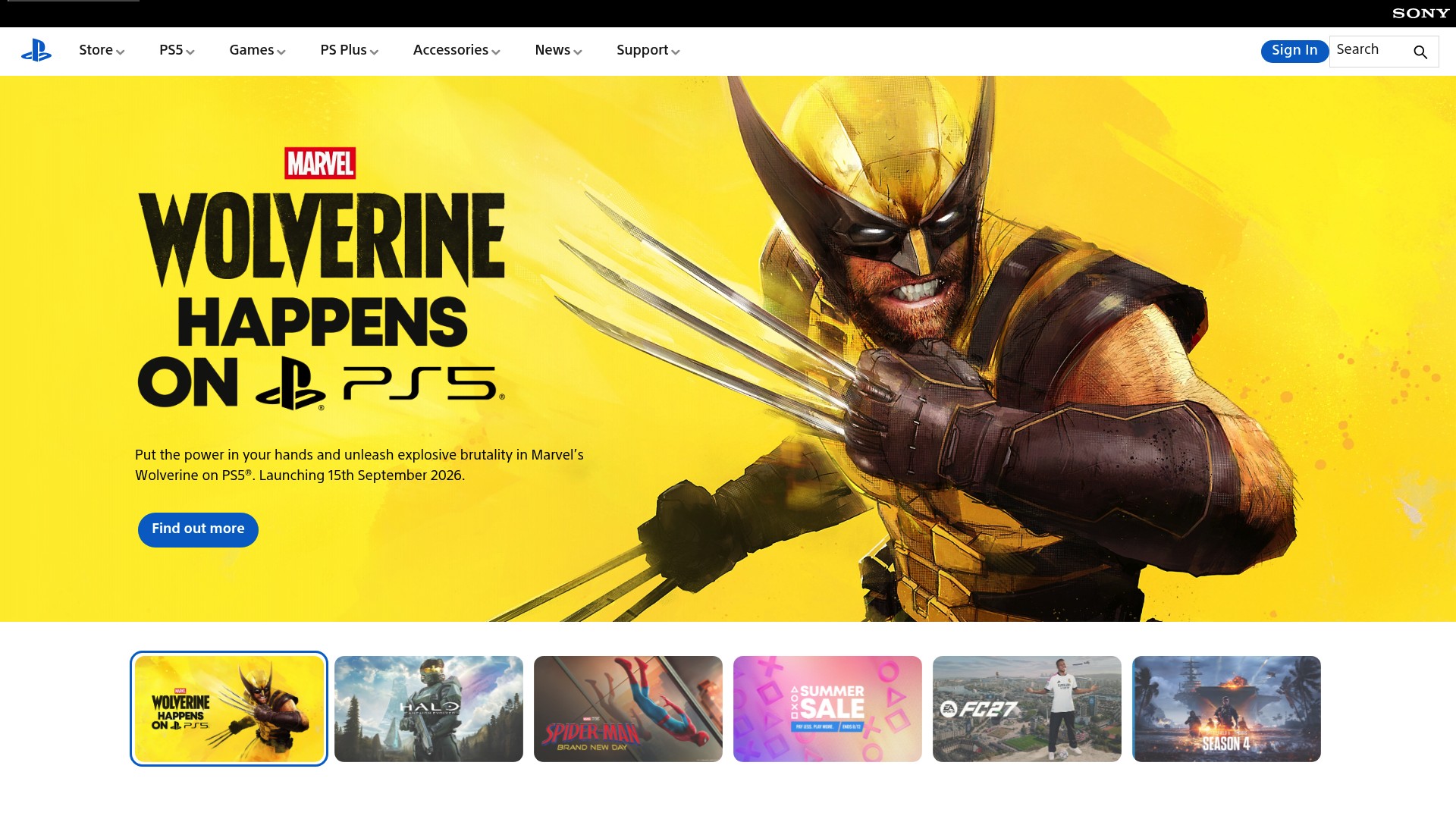This screenshot has width=1456, height=819.
Task: Select the Summer Sale thumbnail
Action: (827, 708)
